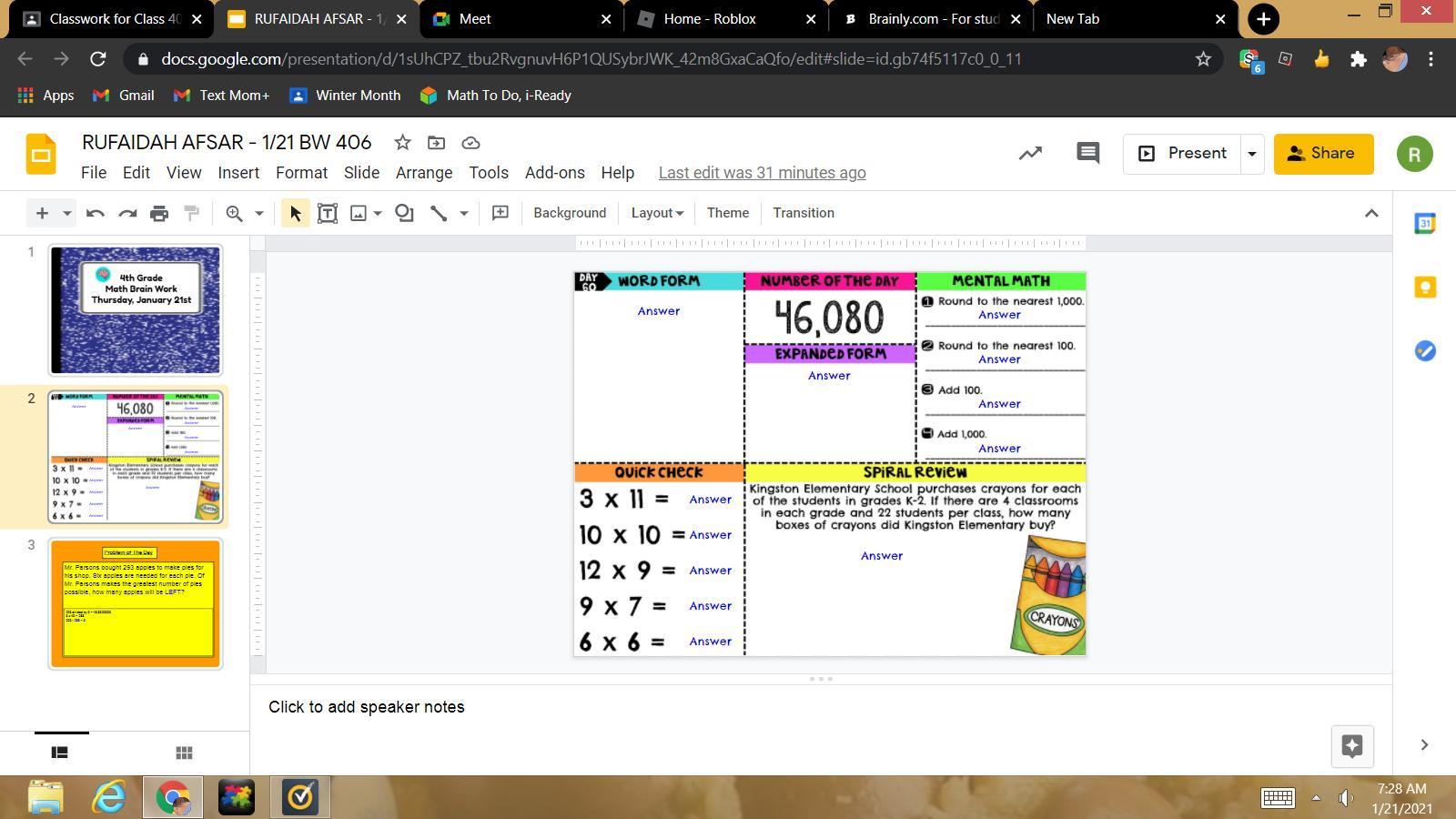Switch to filmstrip view
This screenshot has width=1456, height=819.
(59, 753)
